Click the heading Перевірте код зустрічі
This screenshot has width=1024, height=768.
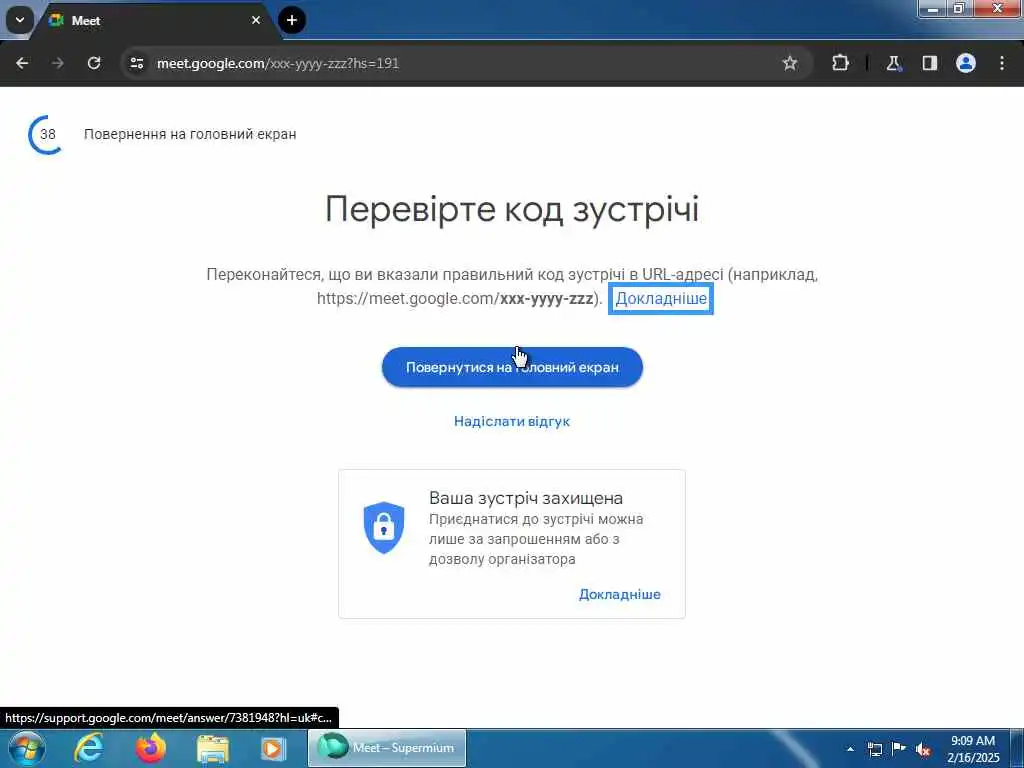tap(512, 209)
